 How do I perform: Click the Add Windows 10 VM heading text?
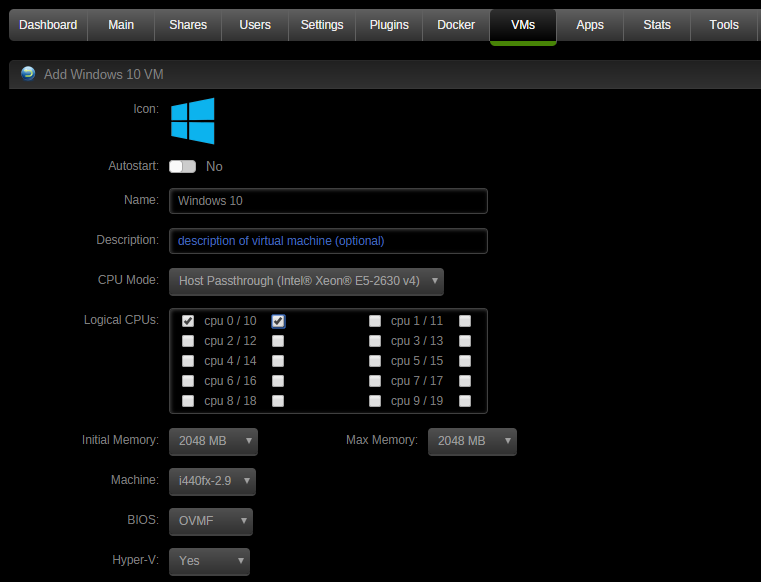pos(103,74)
